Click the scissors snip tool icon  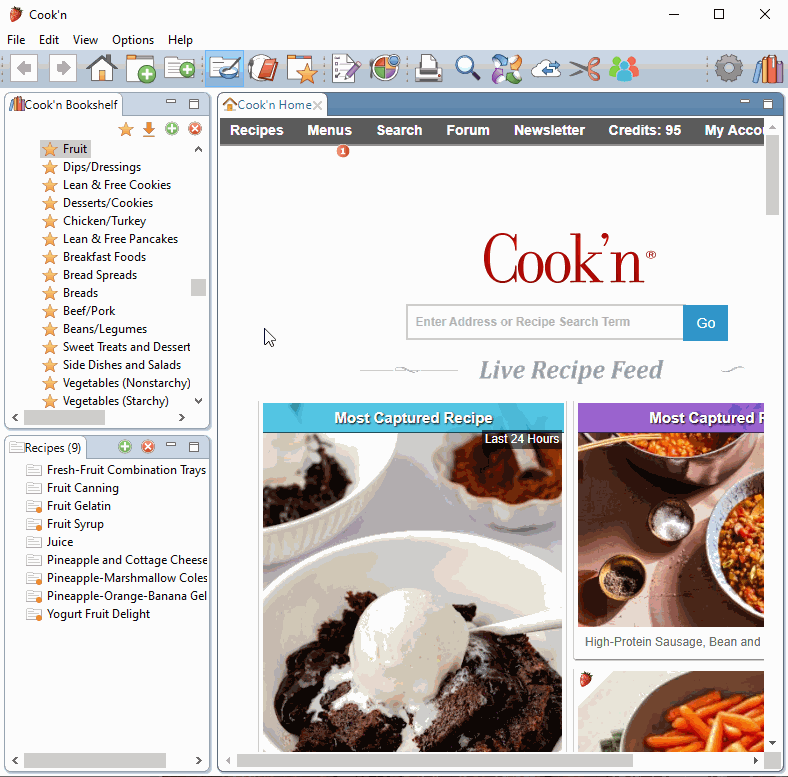click(x=585, y=69)
